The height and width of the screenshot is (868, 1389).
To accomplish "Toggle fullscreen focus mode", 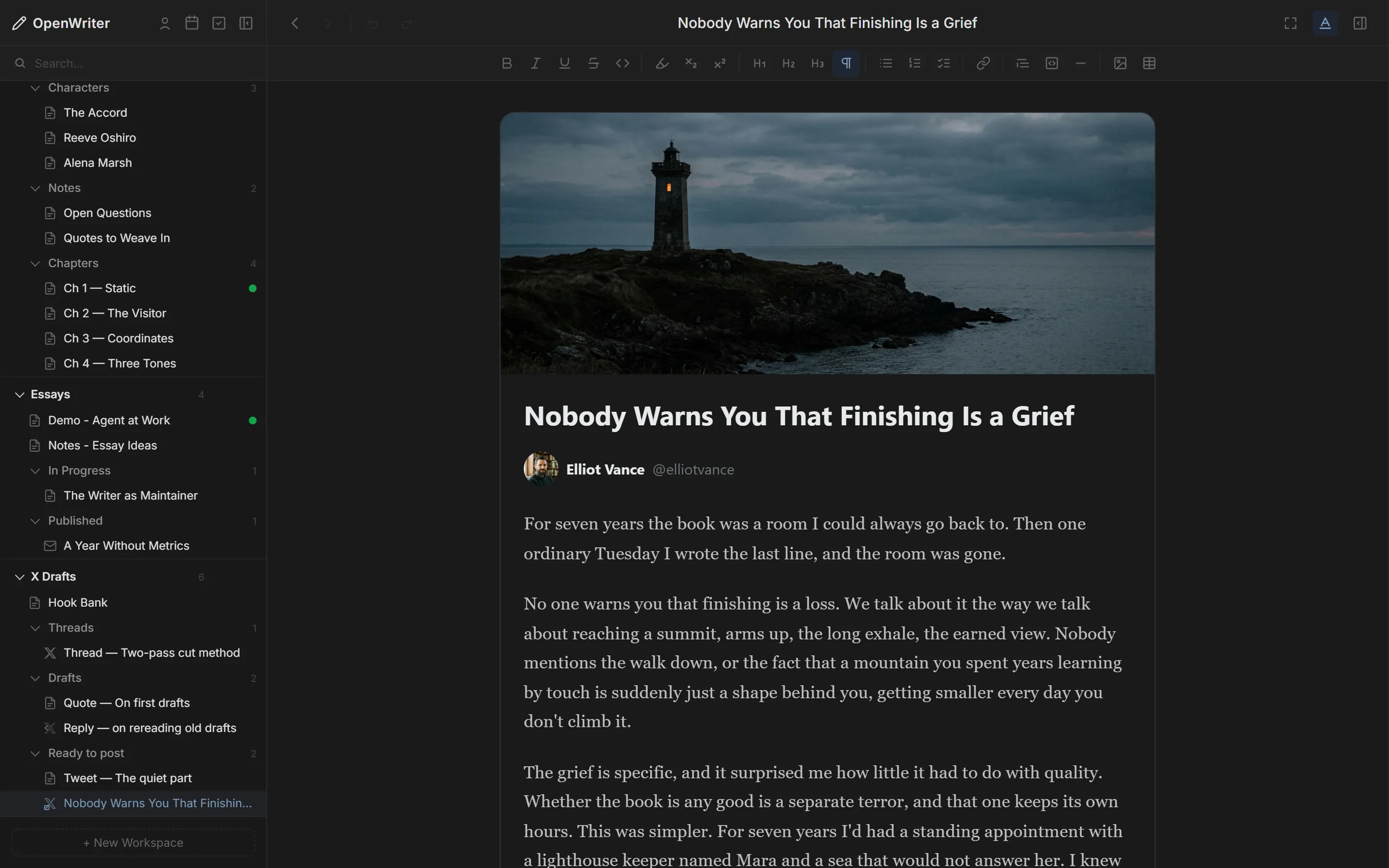I will (x=1290, y=23).
